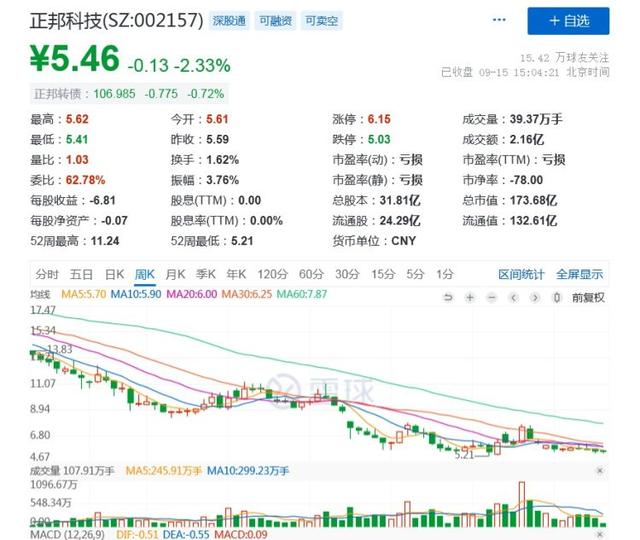Viewport: 640px width, 540px height.
Task: Select the 60分 interval tab
Action: pyautogui.click(x=311, y=274)
